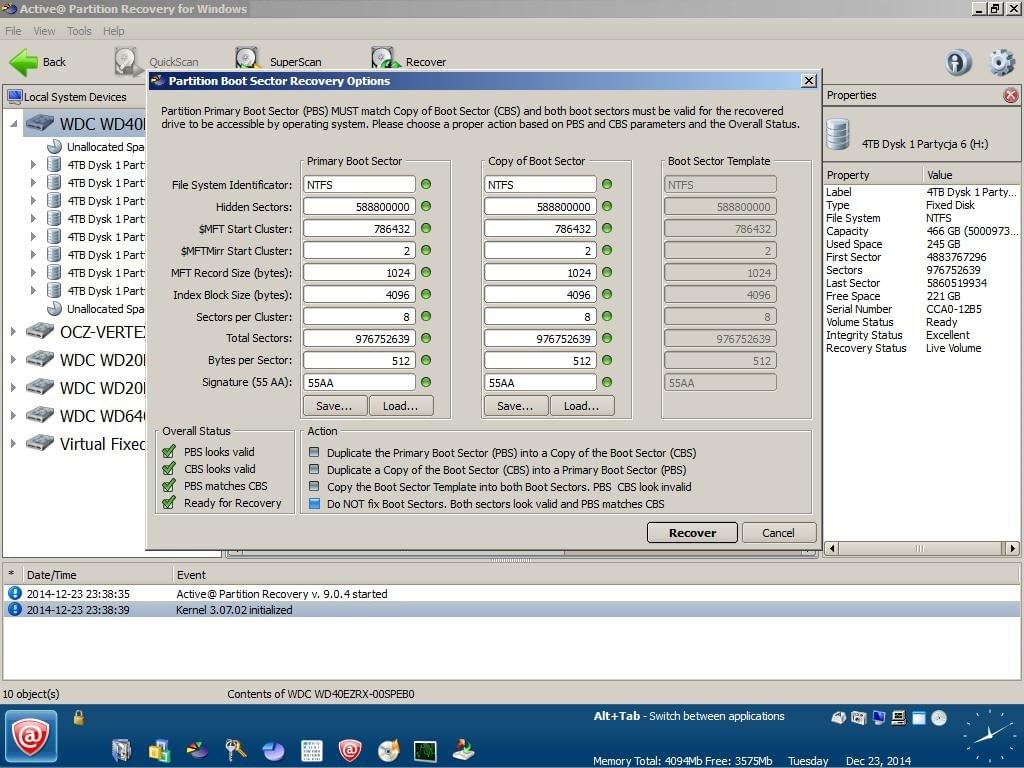Check 'Duplicate the Primary Boot Sector (PBS) into a Copy'
The image size is (1024, 768).
(314, 452)
